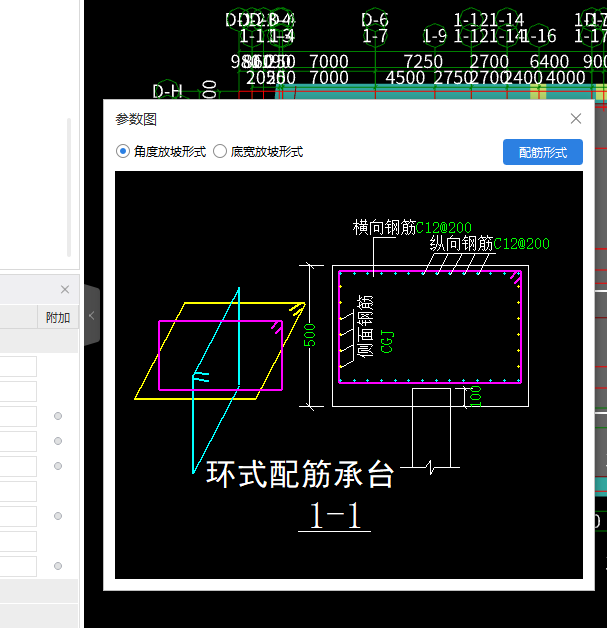Click the D-6 axis bubble in drawing
Image resolution: width=607 pixels, height=628 pixels.
[375, 20]
